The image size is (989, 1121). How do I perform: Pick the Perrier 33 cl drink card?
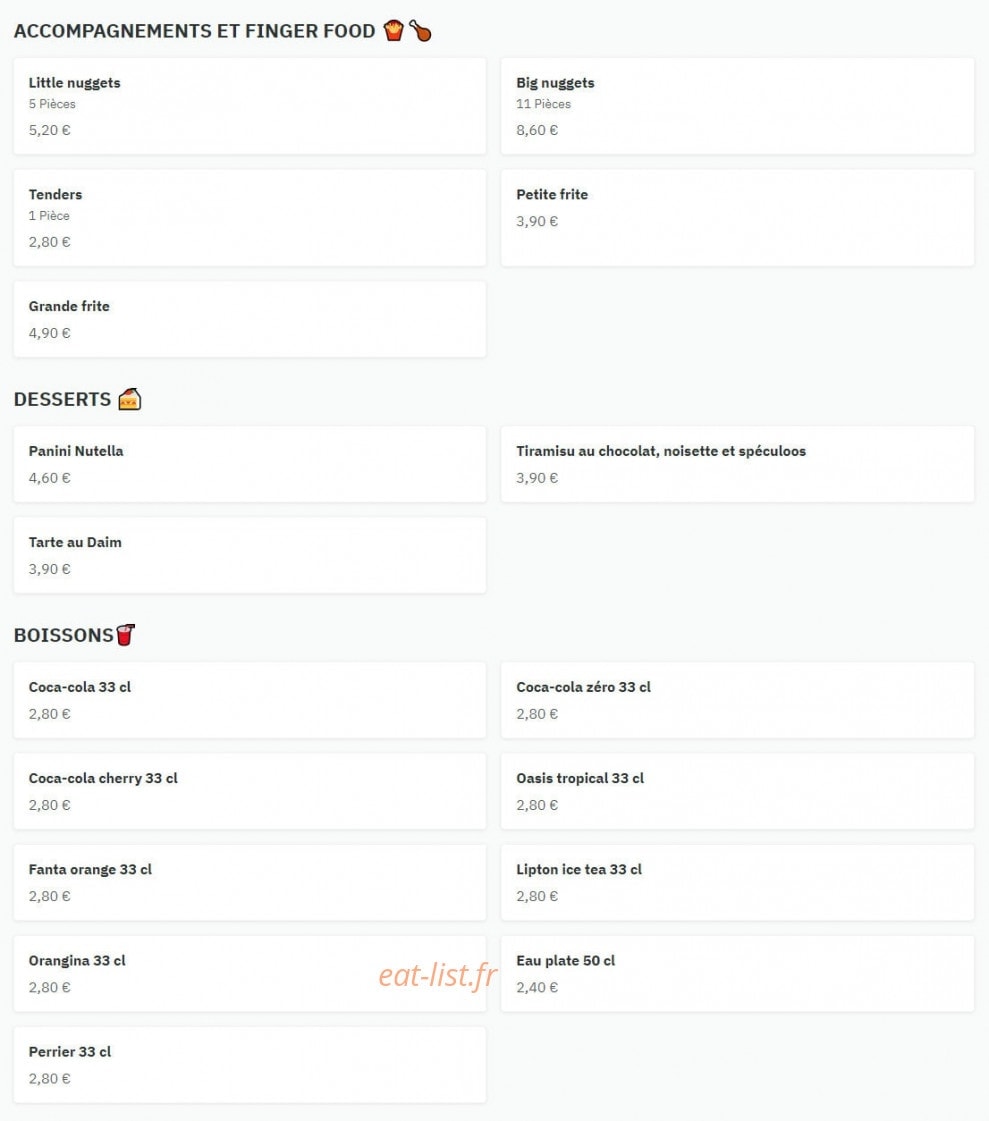point(250,1065)
